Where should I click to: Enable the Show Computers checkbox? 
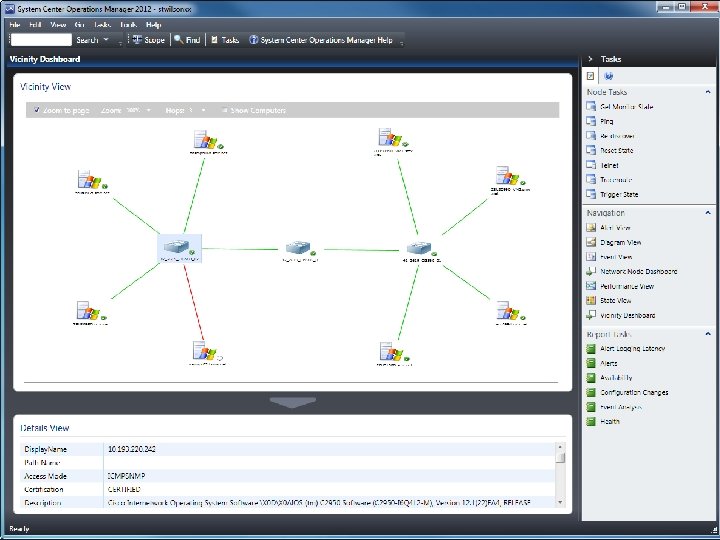225,110
